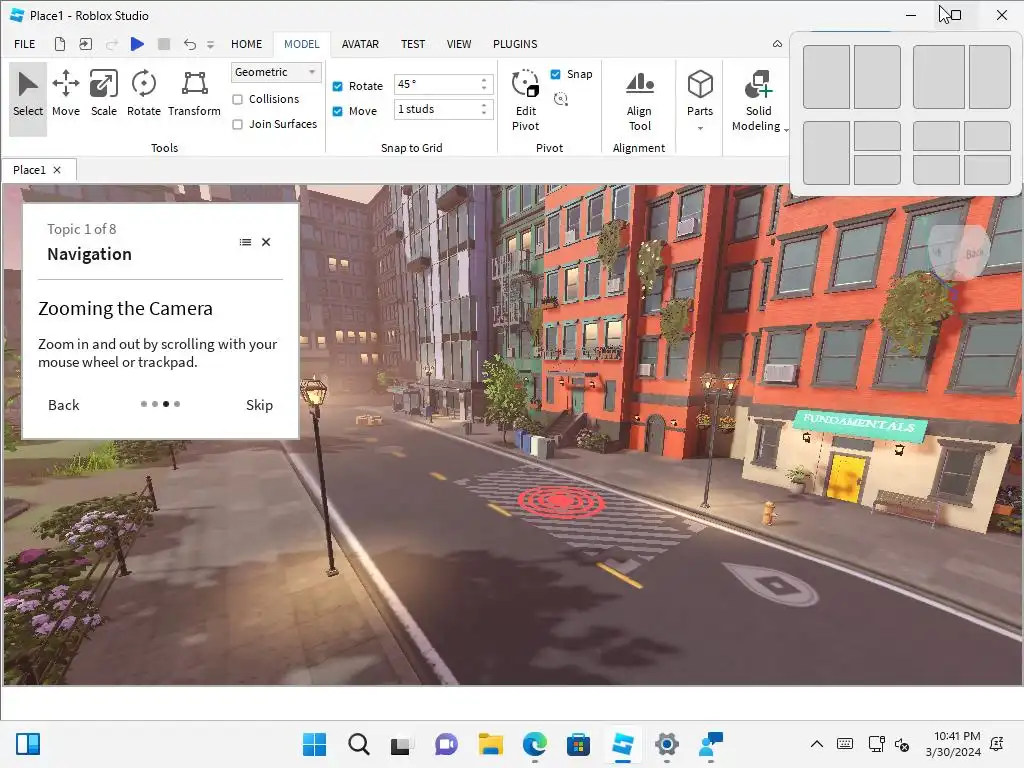Open Solid Modeling tools
This screenshot has width=1024, height=768.
tap(758, 100)
